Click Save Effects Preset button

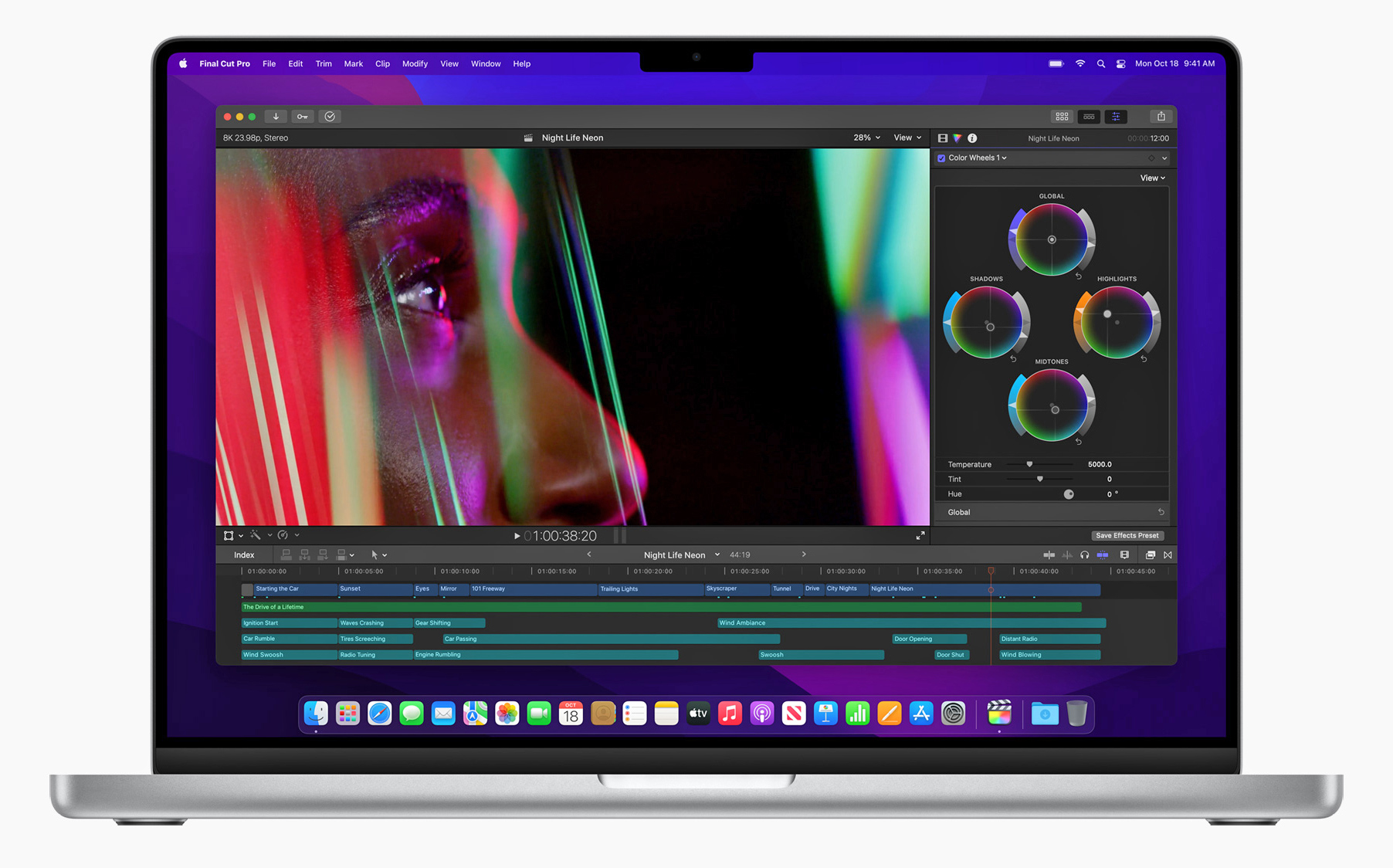click(1127, 536)
